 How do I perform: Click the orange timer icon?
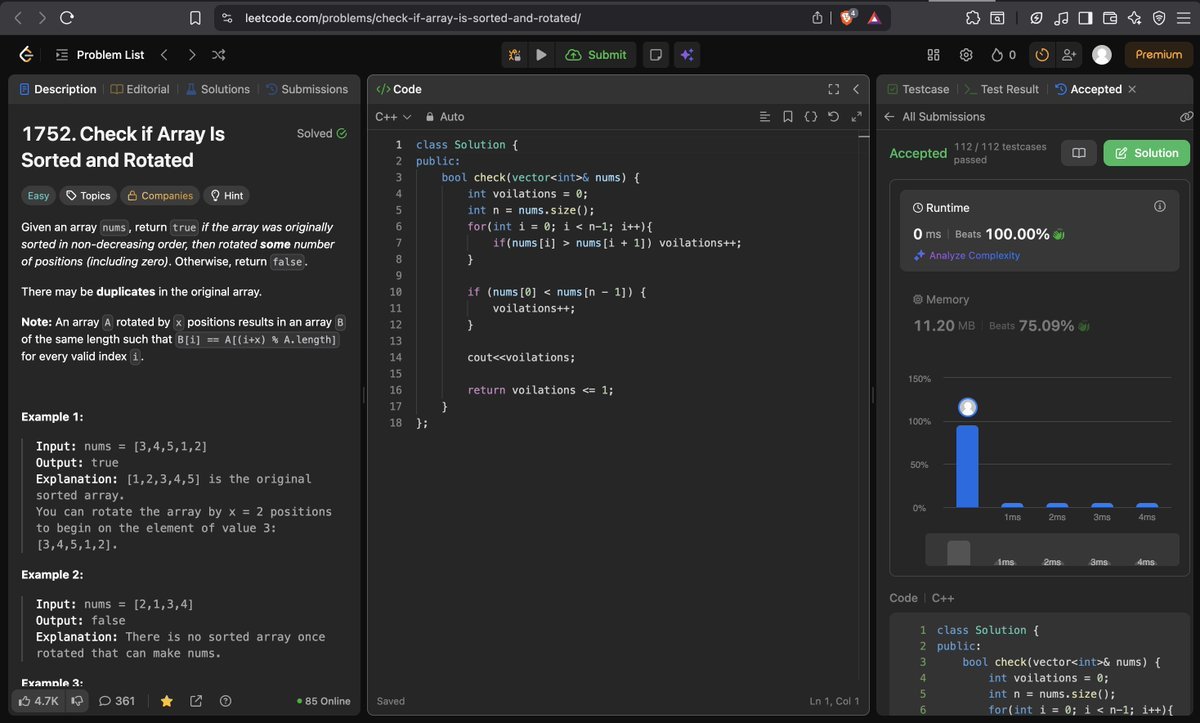(1042, 55)
